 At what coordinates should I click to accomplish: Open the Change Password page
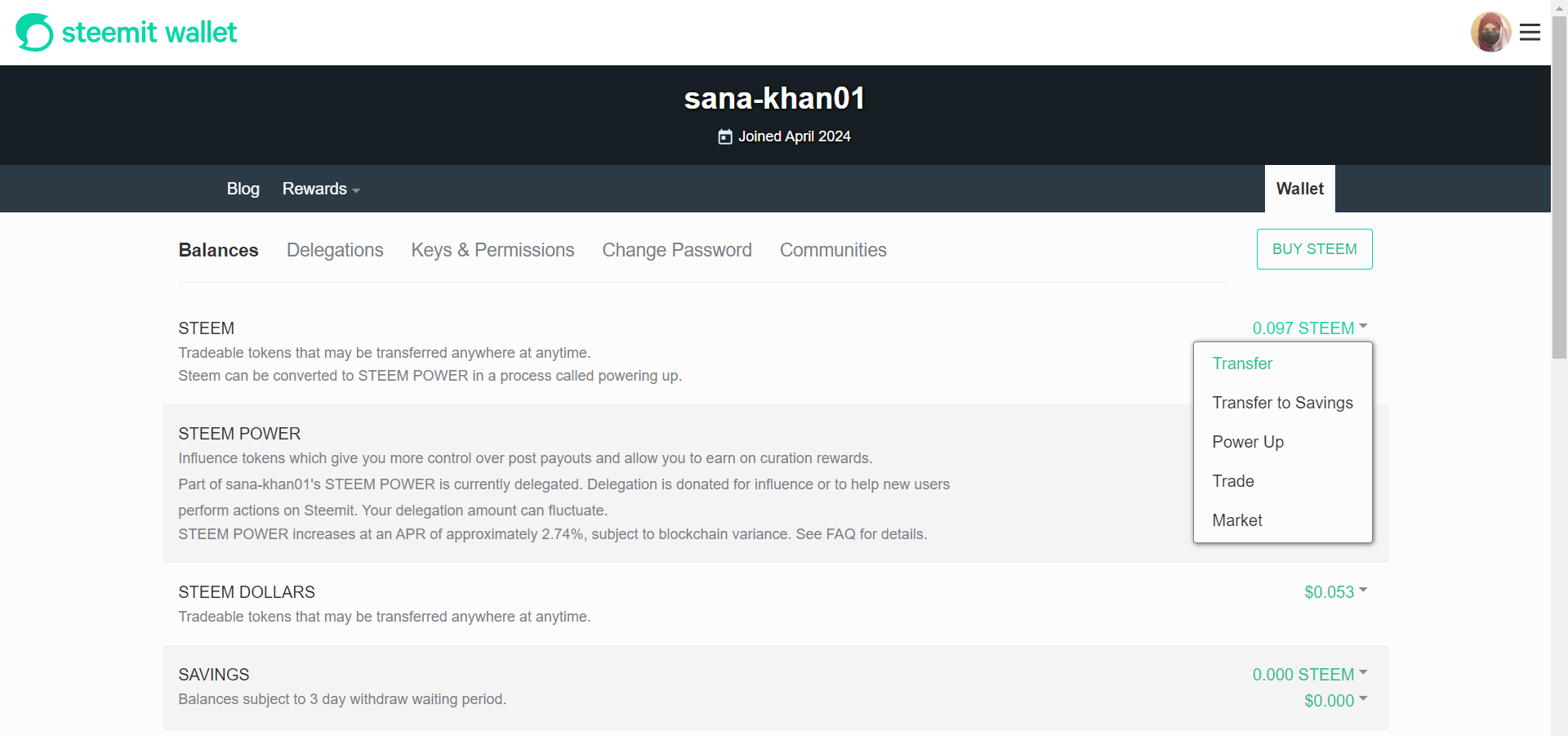point(676,250)
